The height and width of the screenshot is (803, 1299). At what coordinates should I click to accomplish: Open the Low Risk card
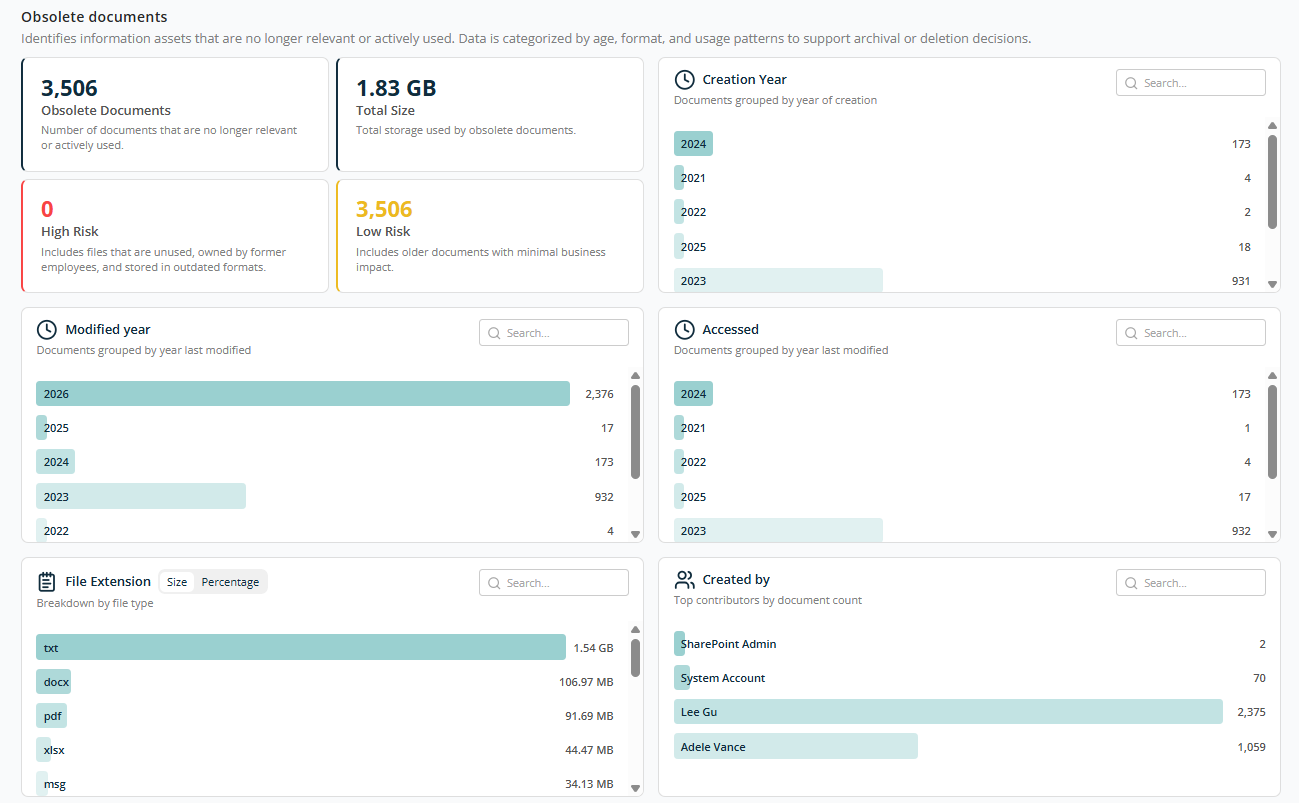pyautogui.click(x=490, y=236)
